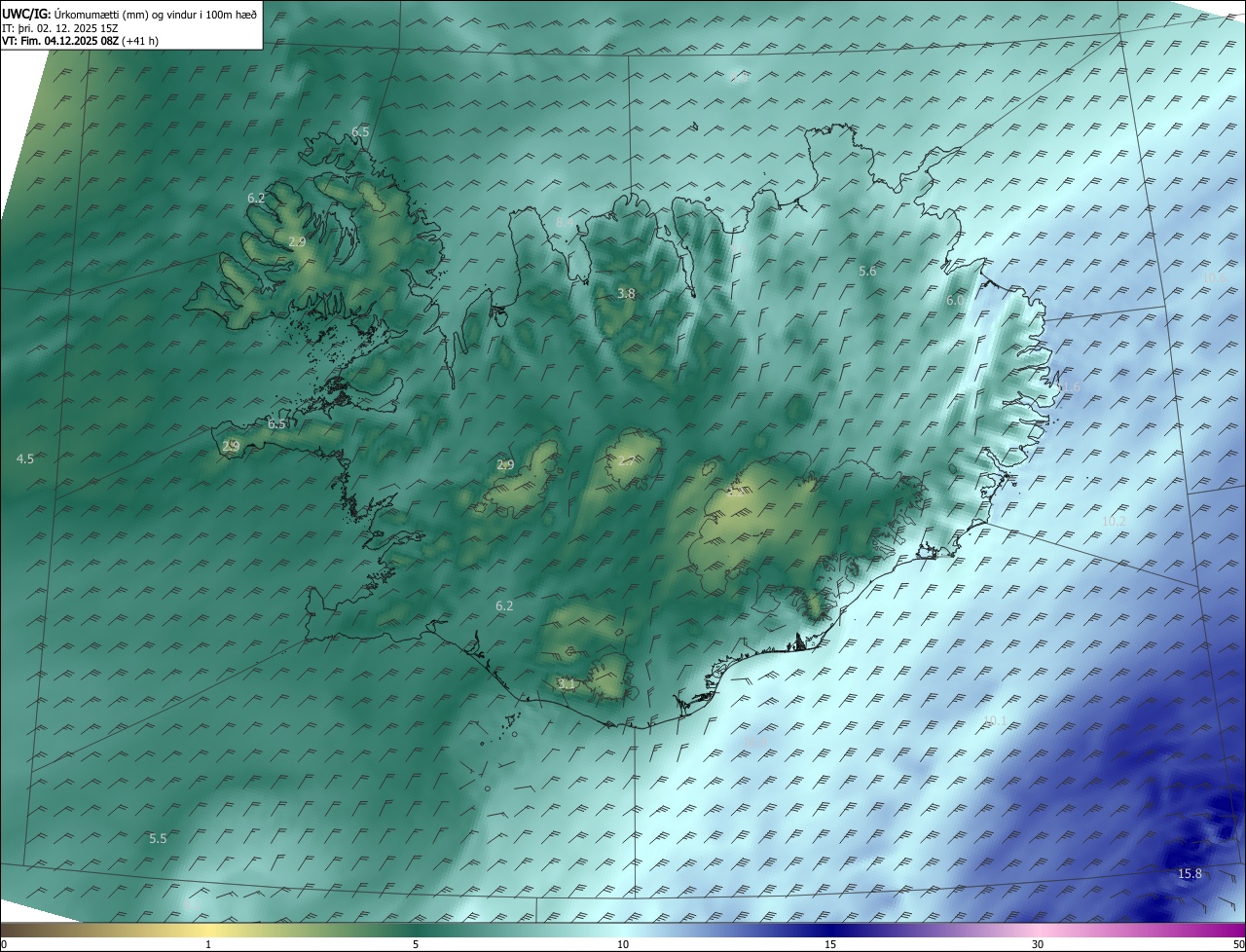
Task: Click the 6.0 value label in the northeast
Action: [955, 302]
